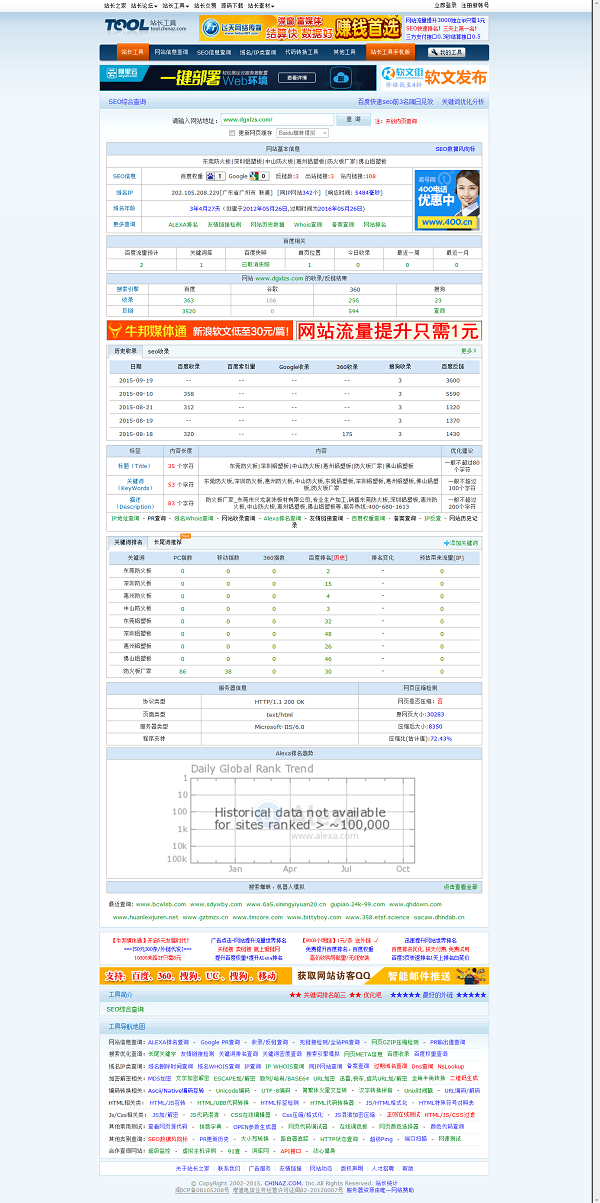Open 我的工具 in navigation bar
The width and height of the screenshot is (600, 1203).
(x=445, y=51)
